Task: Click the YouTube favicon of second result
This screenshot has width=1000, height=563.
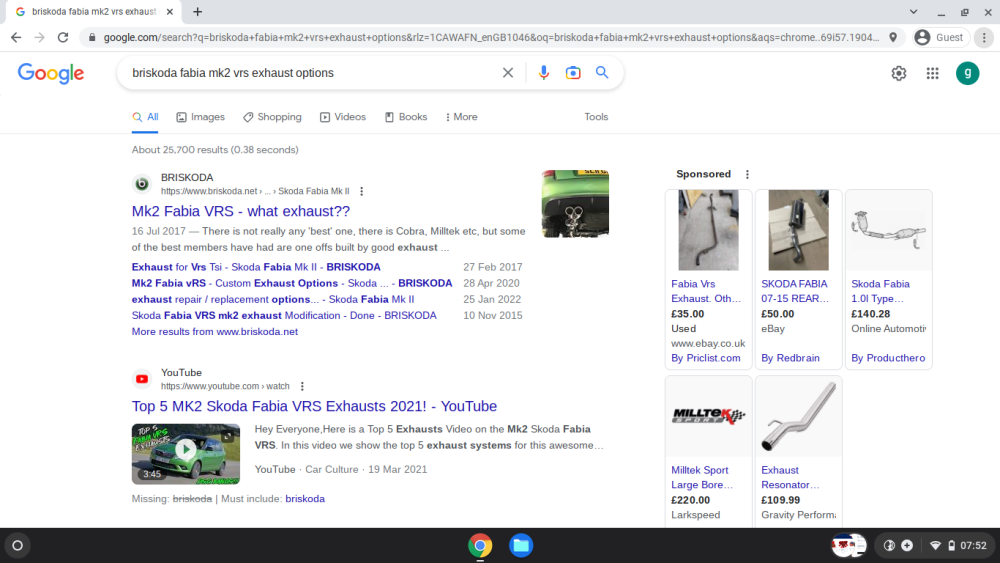Action: click(x=142, y=379)
